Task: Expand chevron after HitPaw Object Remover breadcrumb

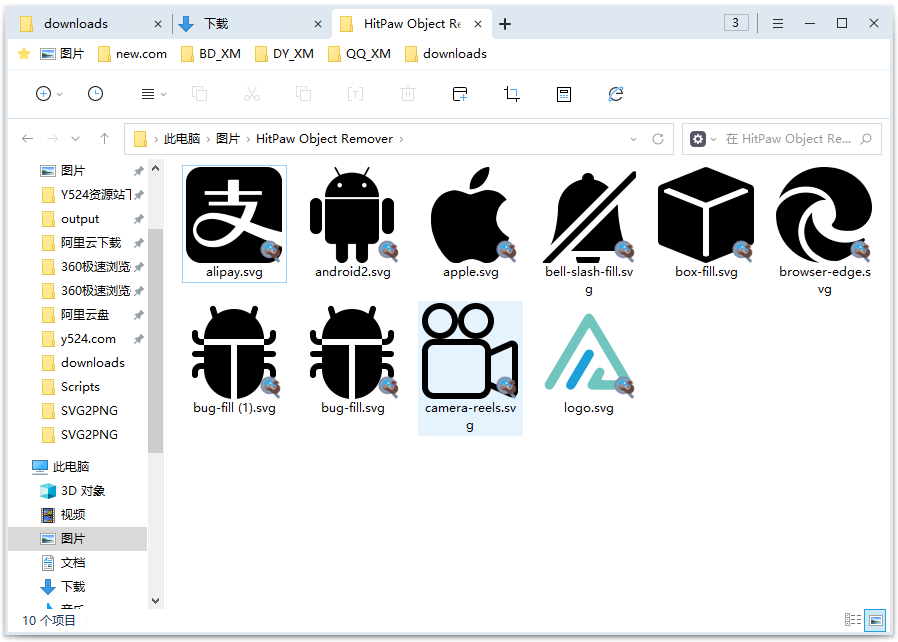Action: (x=401, y=139)
